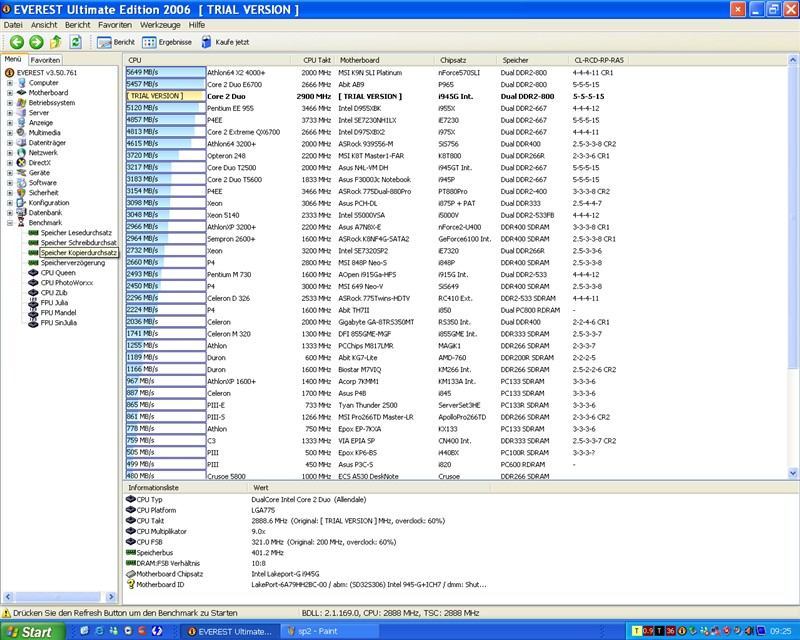
Task: Open the Ansicht menu
Action: tap(44, 24)
